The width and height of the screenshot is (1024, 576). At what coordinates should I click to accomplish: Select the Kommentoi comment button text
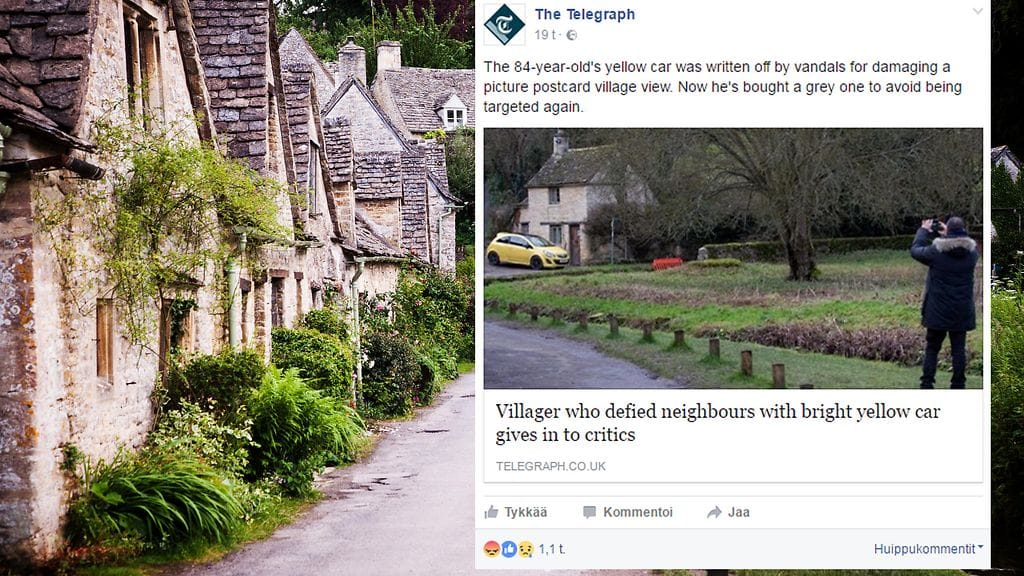coord(637,512)
